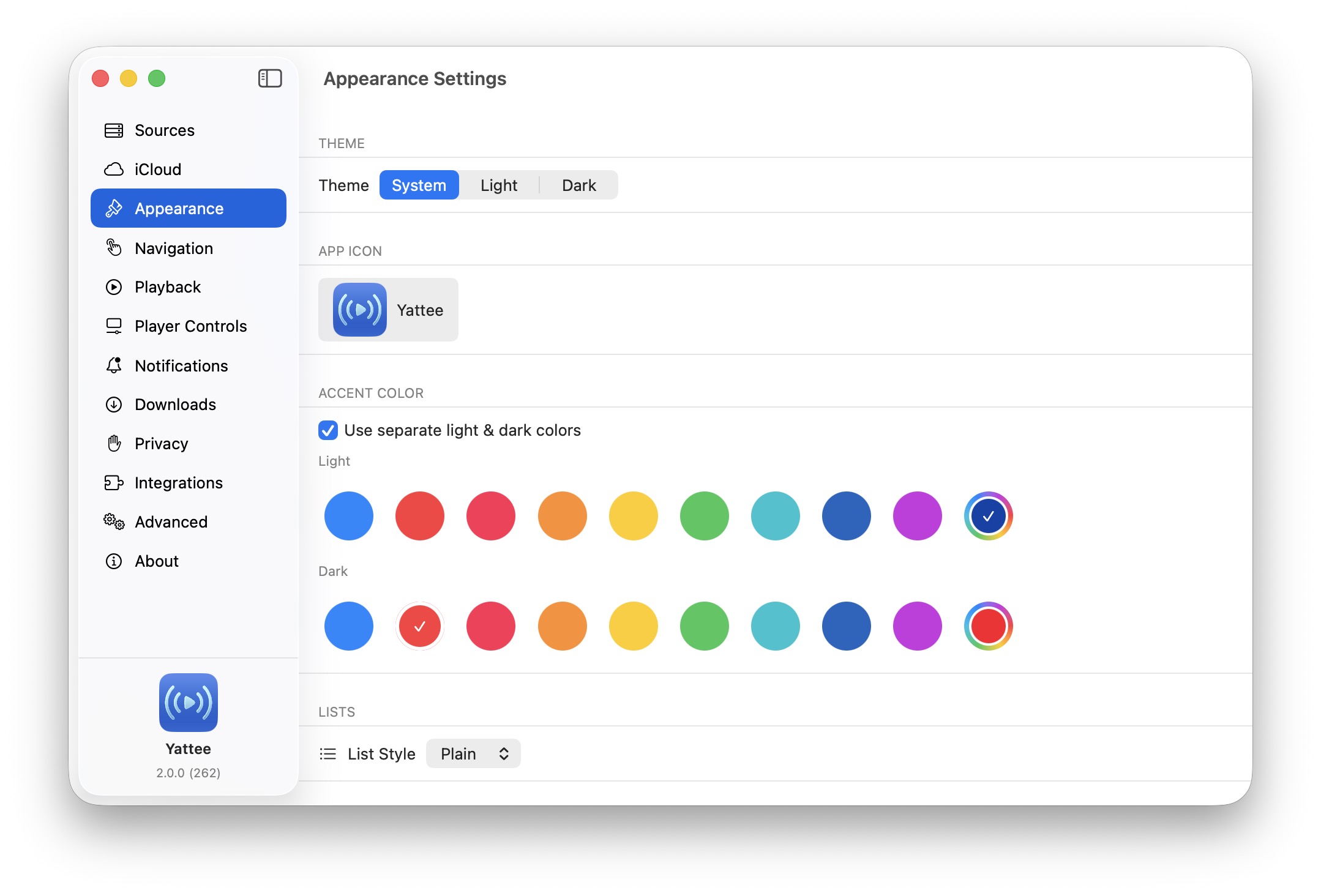Click the Privacy raised-hand icon
Viewport: 1321px width, 896px height.
click(x=114, y=444)
